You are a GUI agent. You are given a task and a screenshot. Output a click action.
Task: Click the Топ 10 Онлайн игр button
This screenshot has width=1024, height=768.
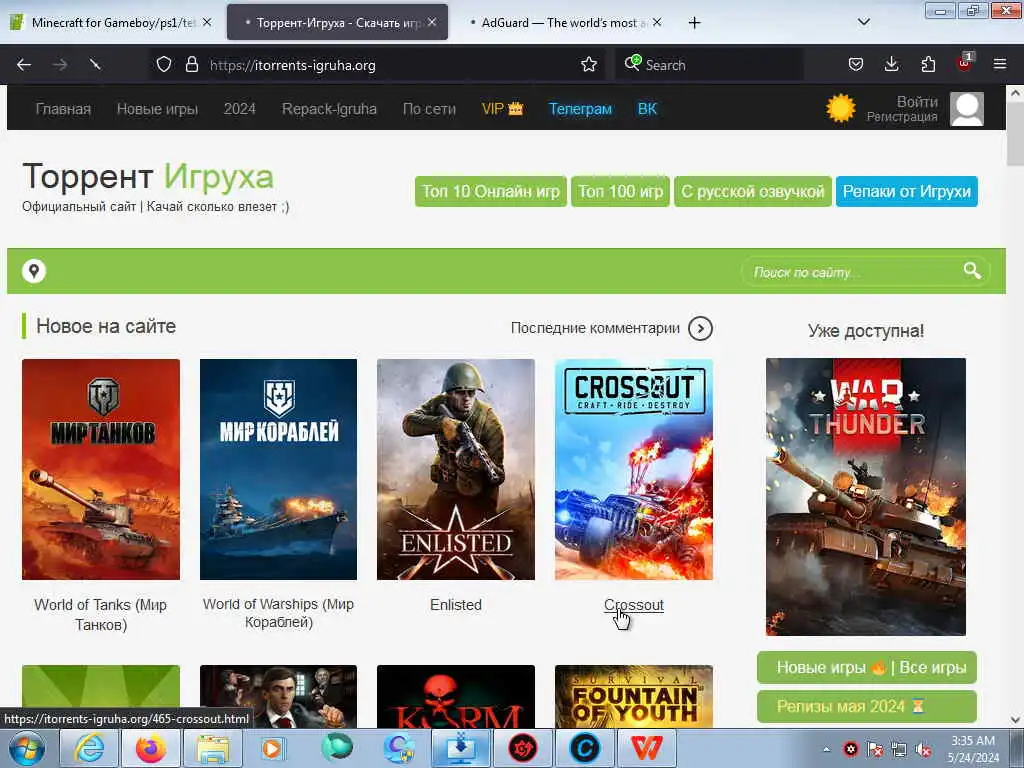490,191
